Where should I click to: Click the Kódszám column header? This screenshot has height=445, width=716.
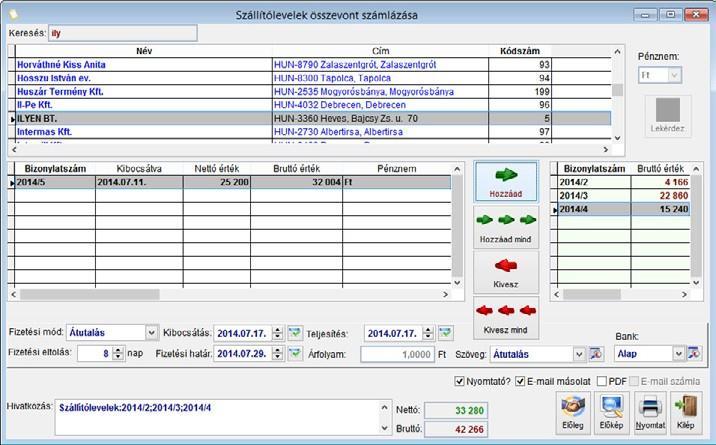(520, 51)
